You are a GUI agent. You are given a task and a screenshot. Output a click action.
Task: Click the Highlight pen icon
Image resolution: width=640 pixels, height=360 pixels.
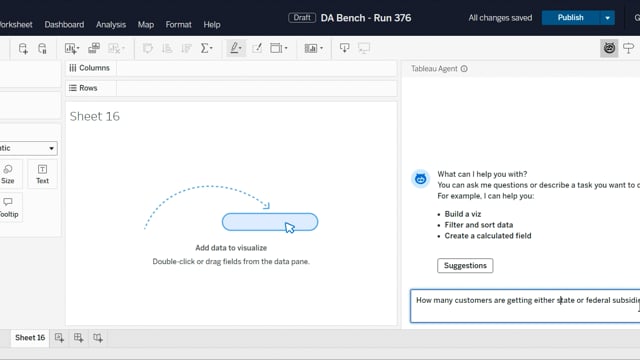point(234,48)
